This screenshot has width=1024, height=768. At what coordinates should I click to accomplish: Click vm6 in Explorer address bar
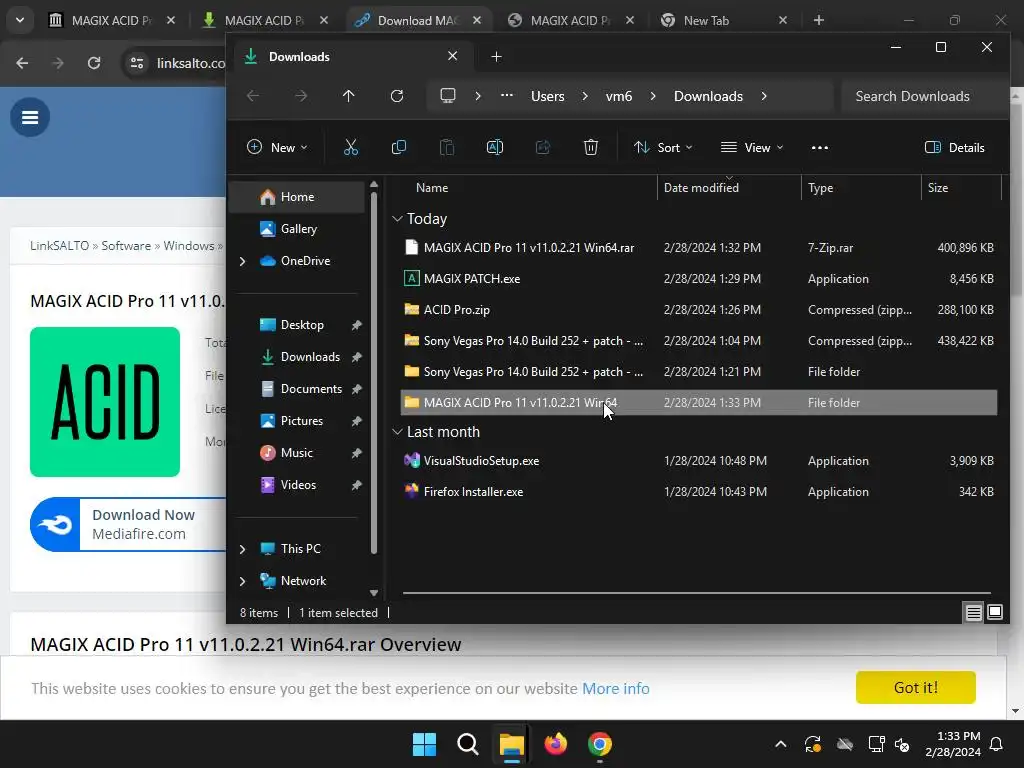tap(618, 96)
